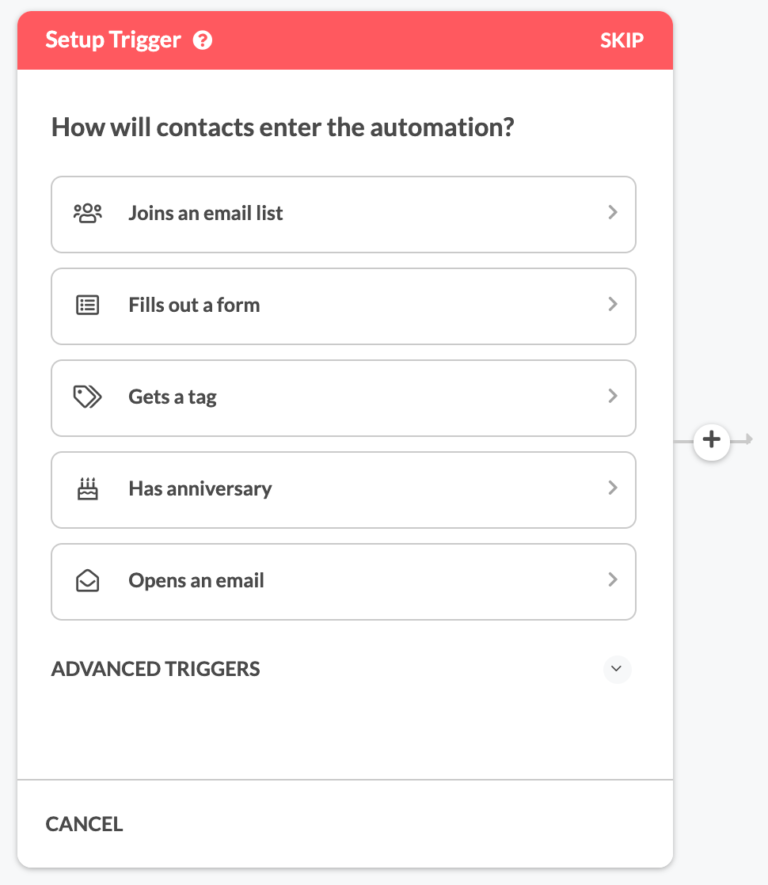Cancel the trigger setup
Screen dimensions: 768x885
point(83,823)
